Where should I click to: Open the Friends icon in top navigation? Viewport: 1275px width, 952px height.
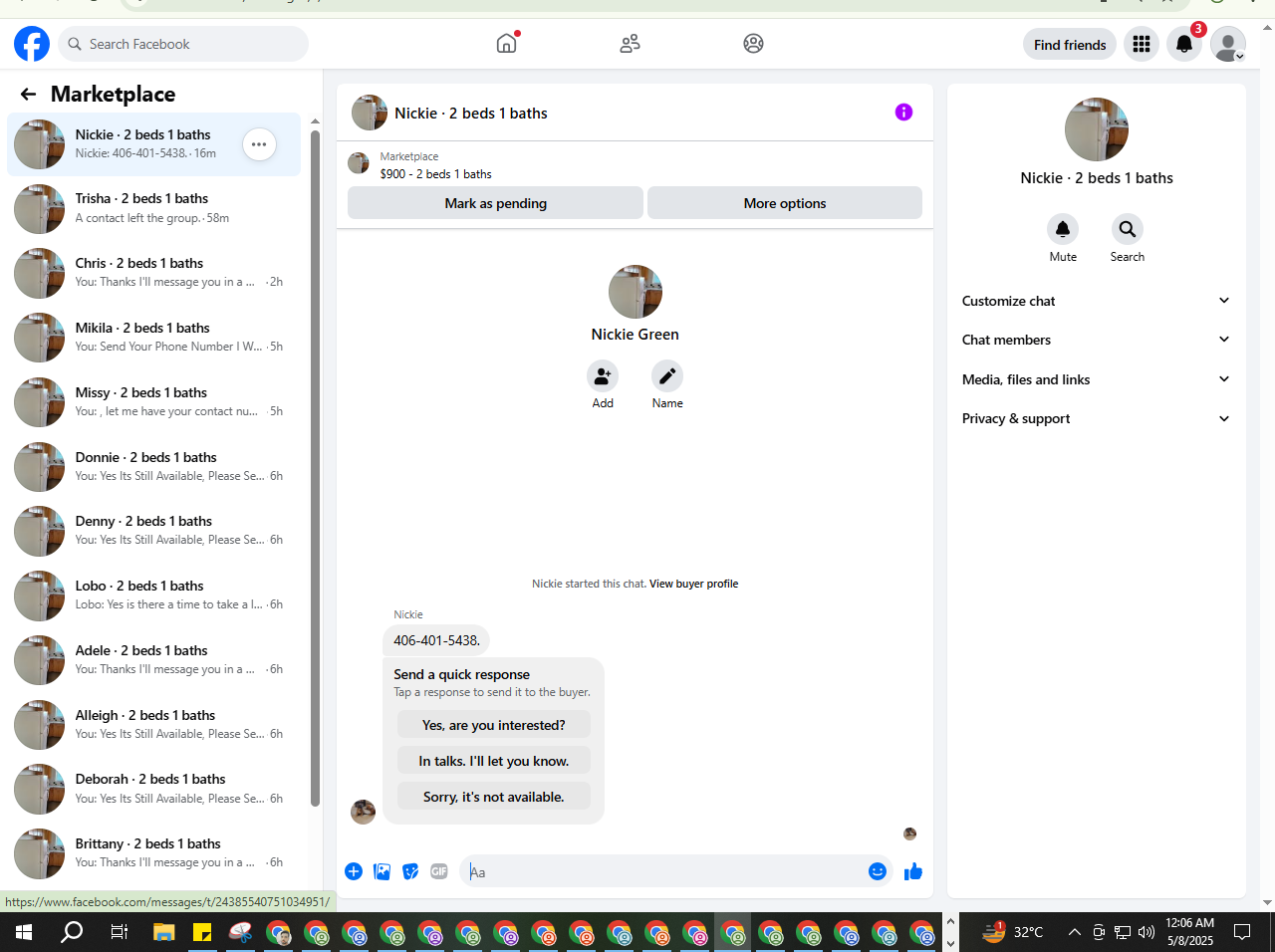pos(630,44)
